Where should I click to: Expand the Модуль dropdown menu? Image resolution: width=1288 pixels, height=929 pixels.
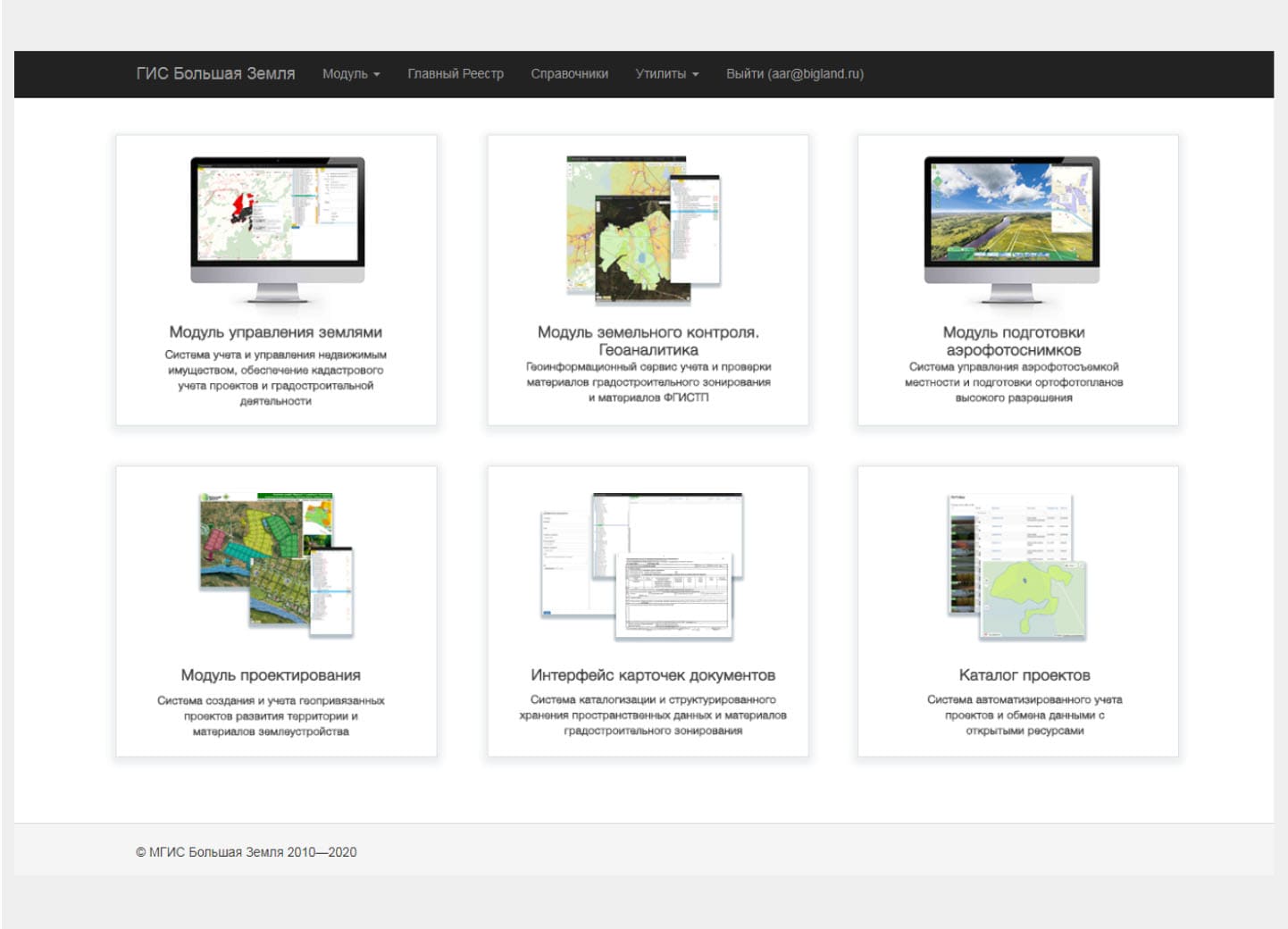(350, 74)
